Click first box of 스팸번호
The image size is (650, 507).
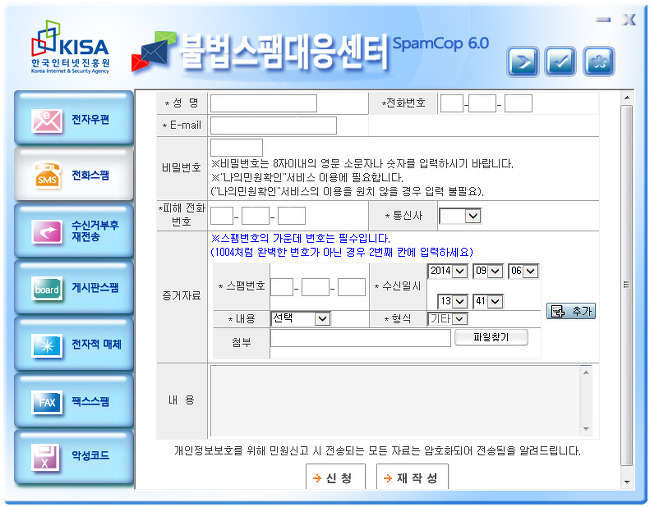pyautogui.click(x=281, y=287)
